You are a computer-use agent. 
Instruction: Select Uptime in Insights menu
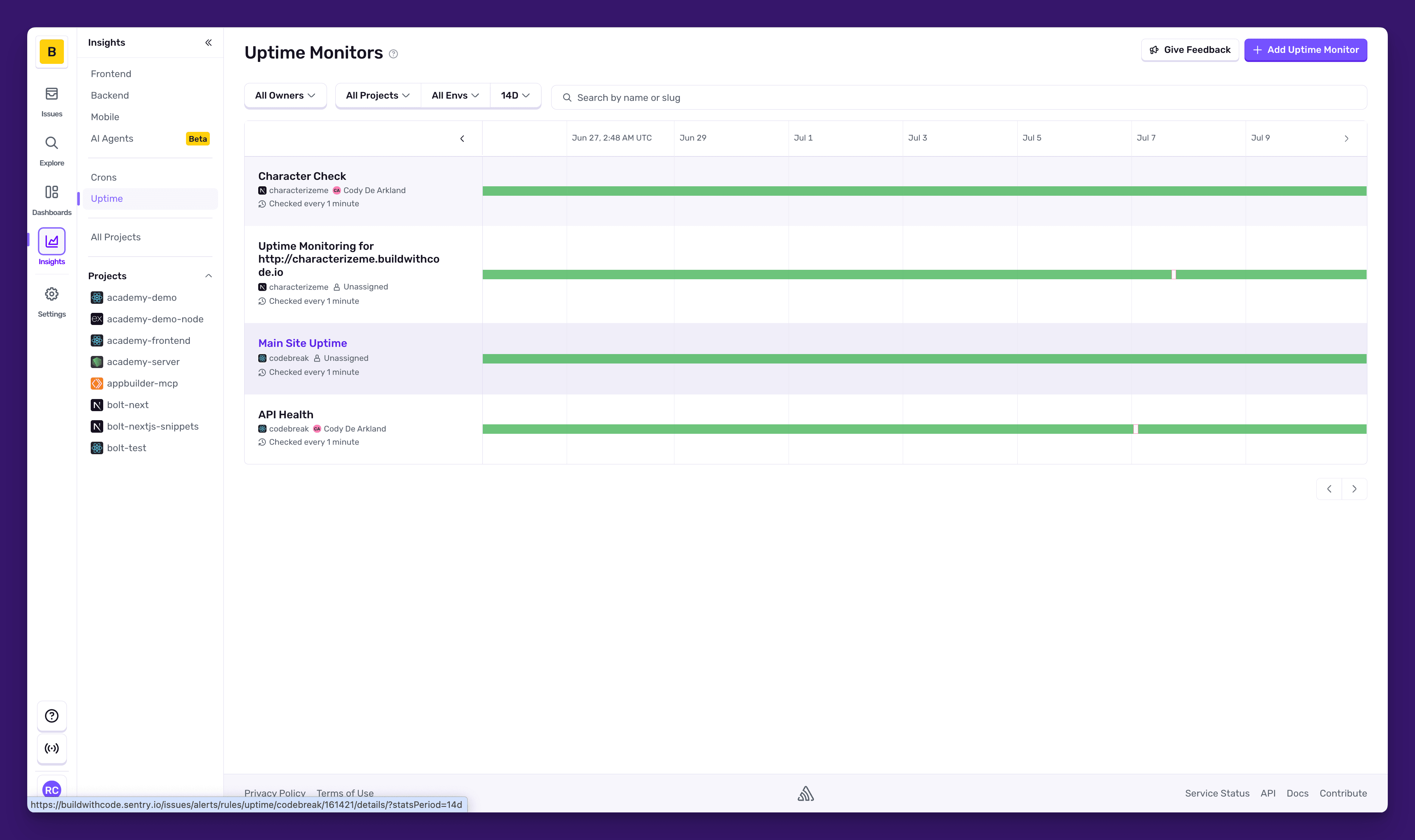pos(150,199)
